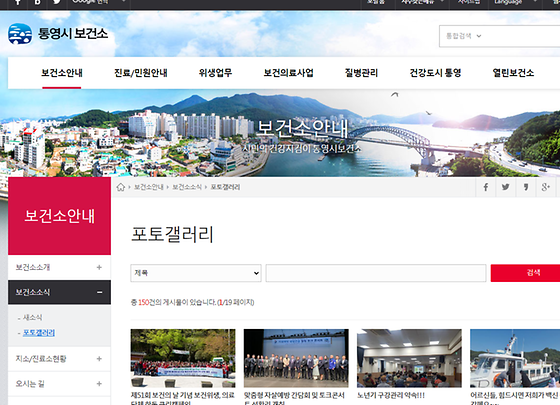The image size is (560, 405).
Task: Open the 보건의료사업 main menu
Action: pyautogui.click(x=289, y=73)
